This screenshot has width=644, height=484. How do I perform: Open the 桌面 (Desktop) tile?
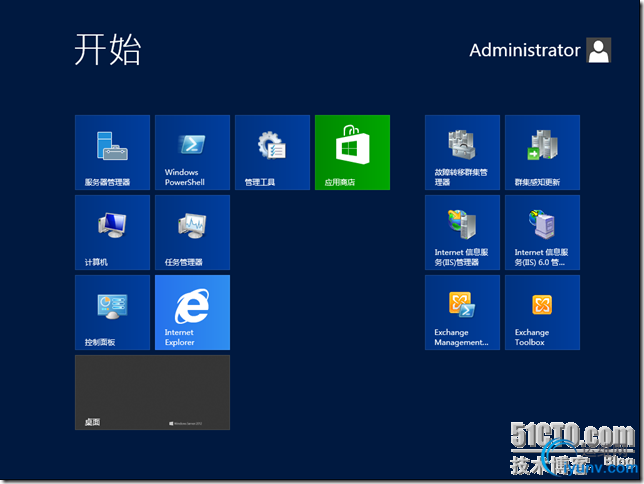pyautogui.click(x=152, y=393)
